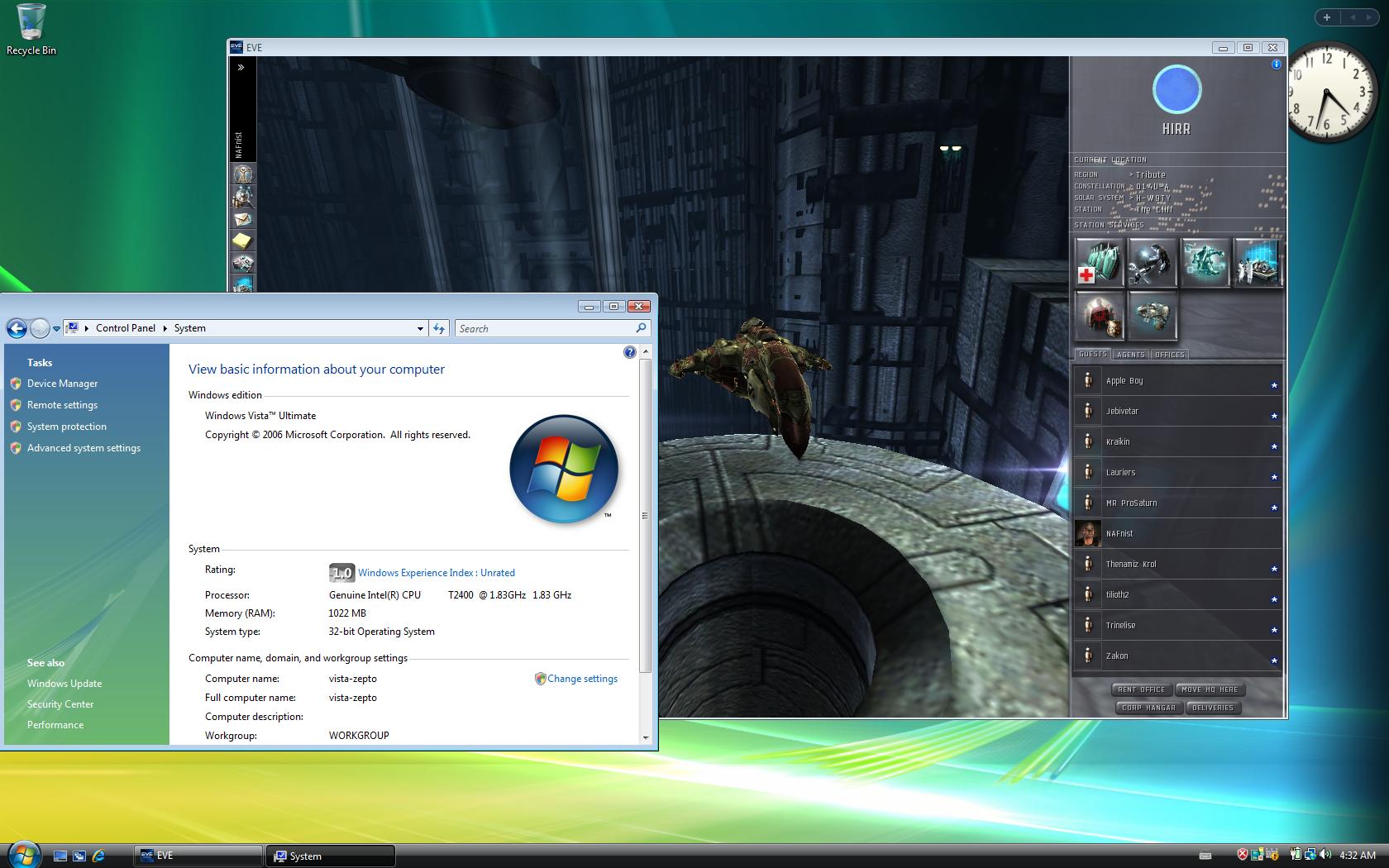The image size is (1389, 868).
Task: Open the repair shop station service
Action: pos(1153,262)
